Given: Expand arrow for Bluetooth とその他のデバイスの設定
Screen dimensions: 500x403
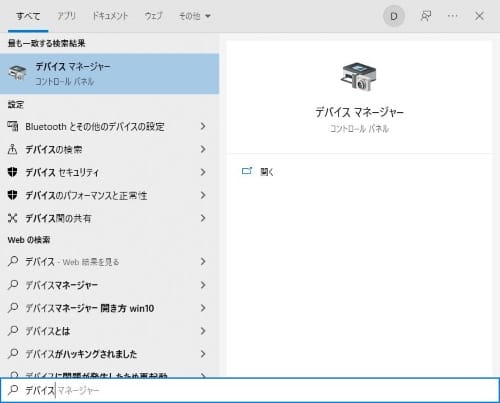Looking at the screenshot, I should point(203,126).
